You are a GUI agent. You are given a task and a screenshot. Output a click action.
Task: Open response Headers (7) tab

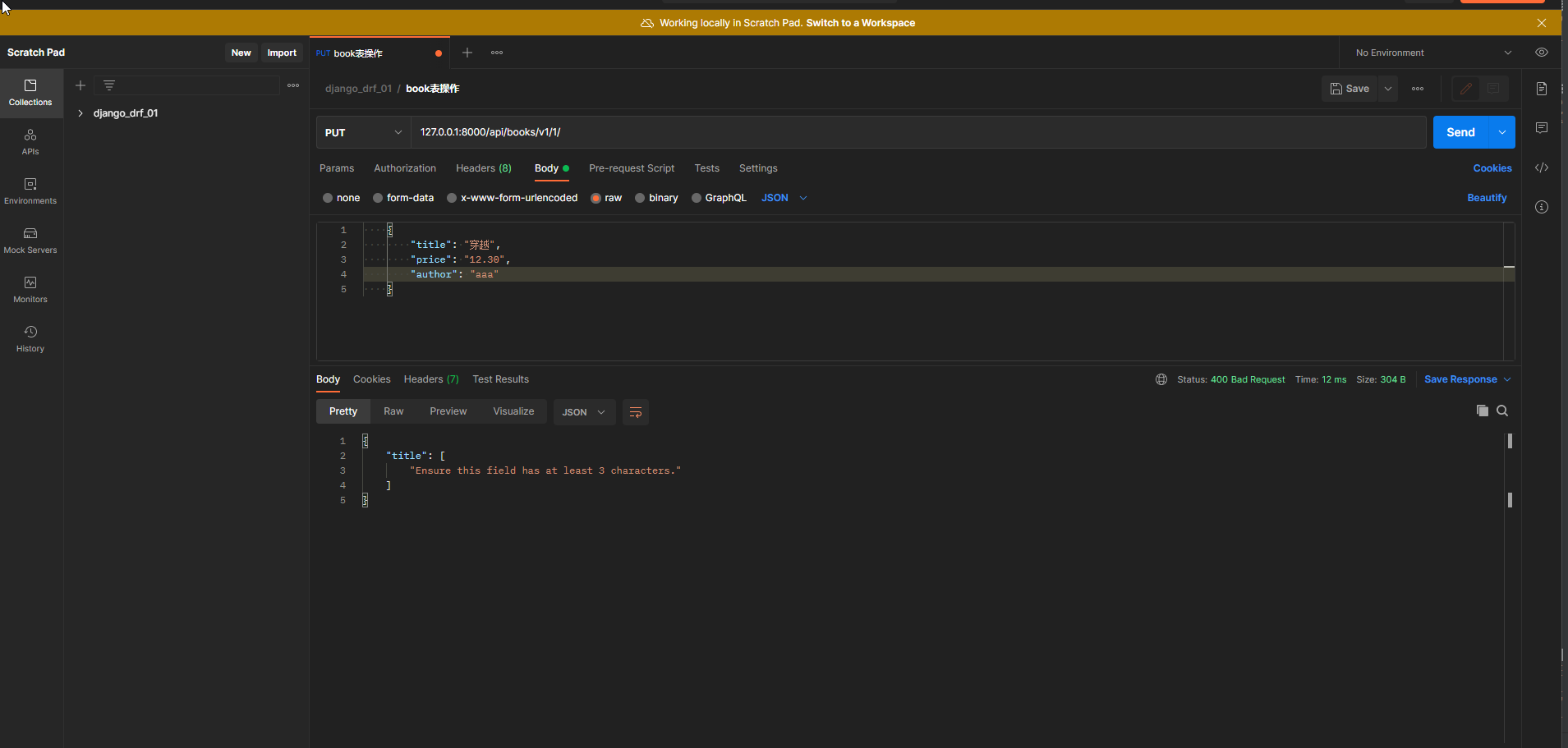click(431, 379)
